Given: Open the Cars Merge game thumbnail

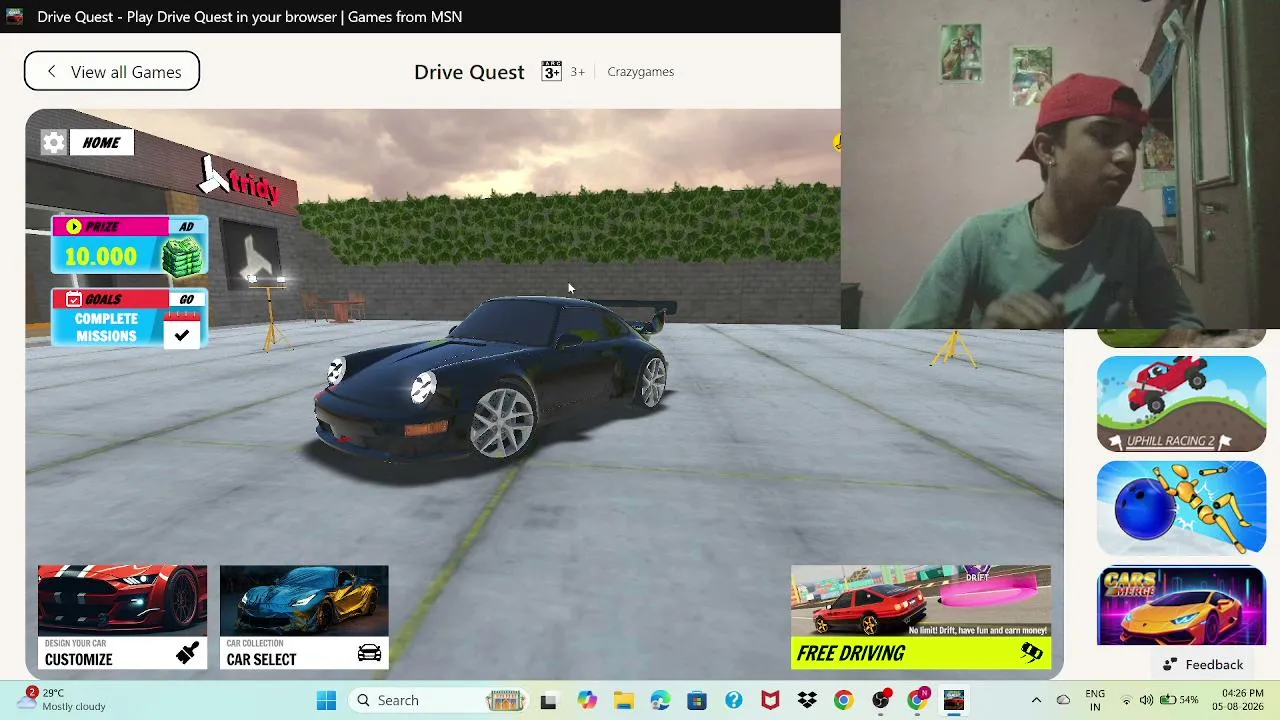Looking at the screenshot, I should click(x=1181, y=606).
